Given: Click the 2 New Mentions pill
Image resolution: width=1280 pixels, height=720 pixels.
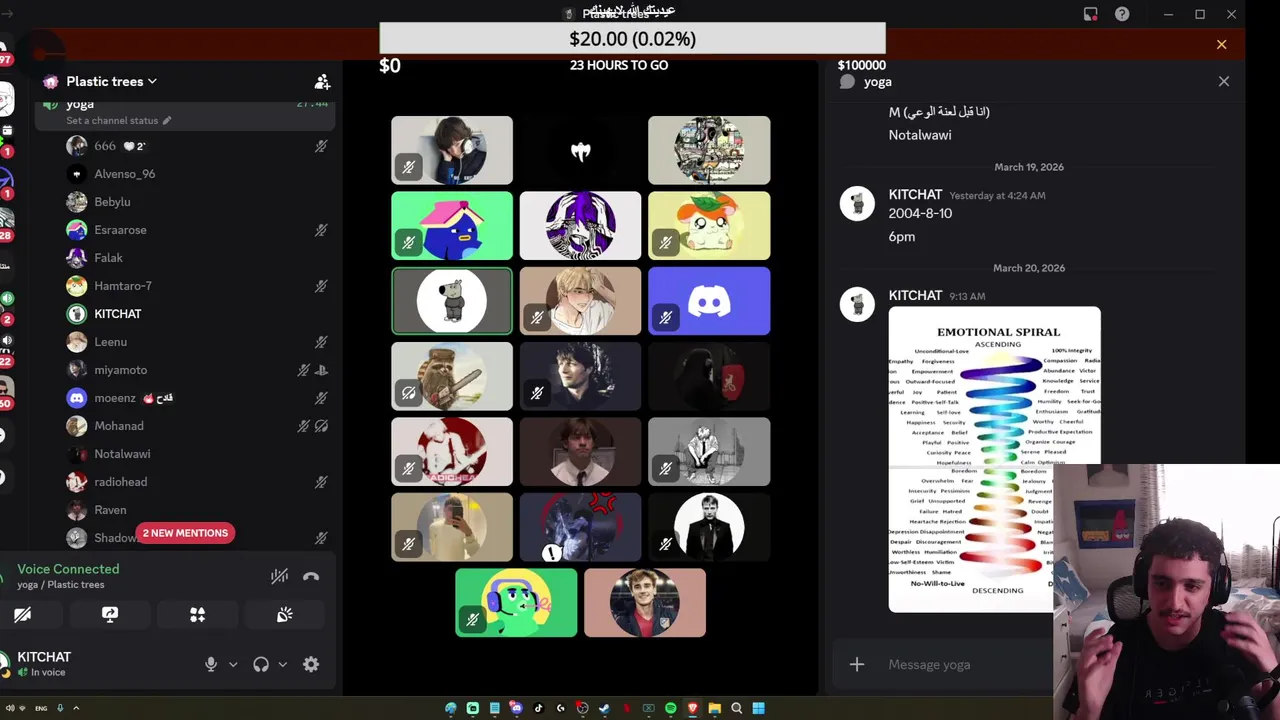Looking at the screenshot, I should point(185,533).
